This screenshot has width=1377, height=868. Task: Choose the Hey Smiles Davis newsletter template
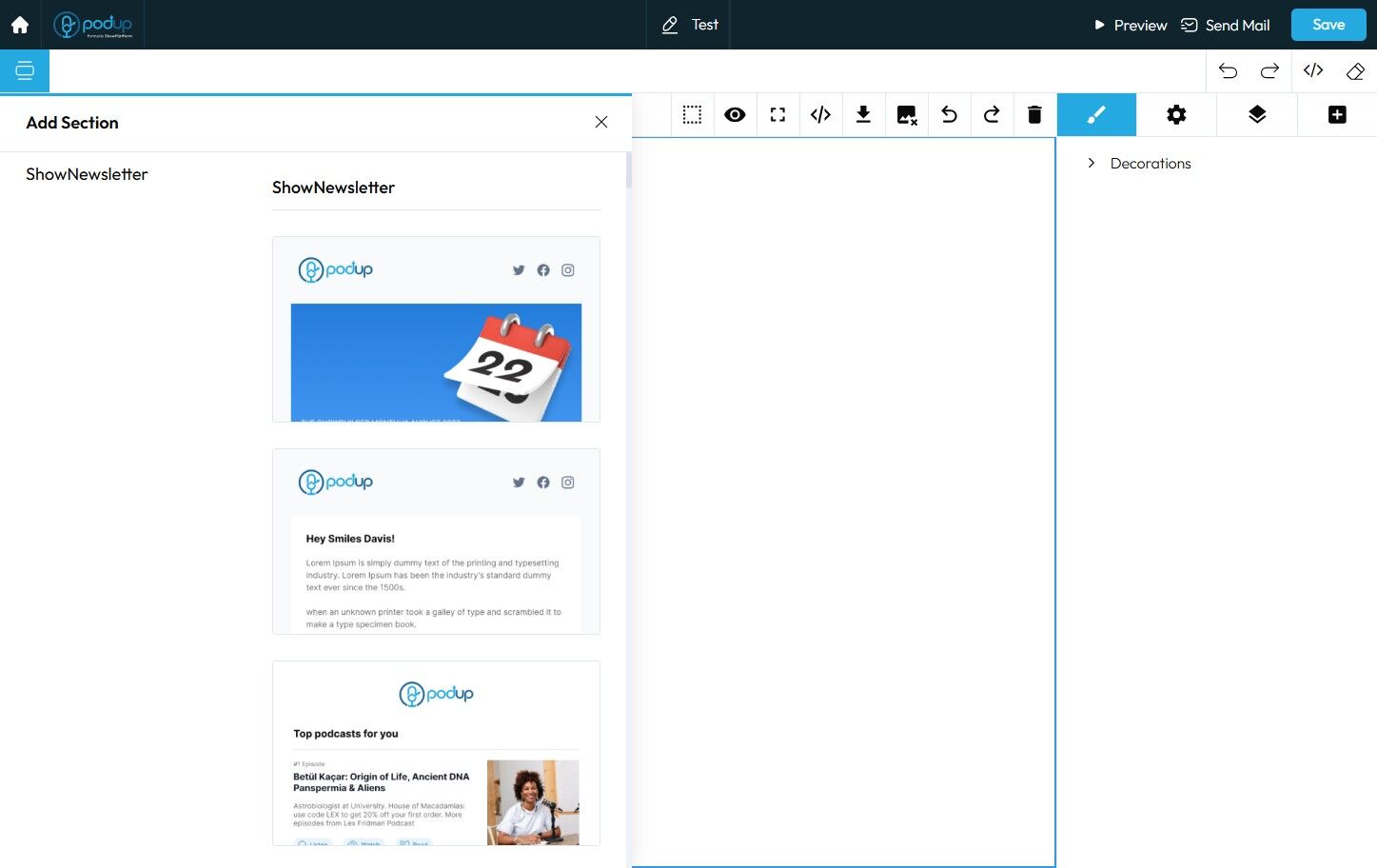[436, 542]
